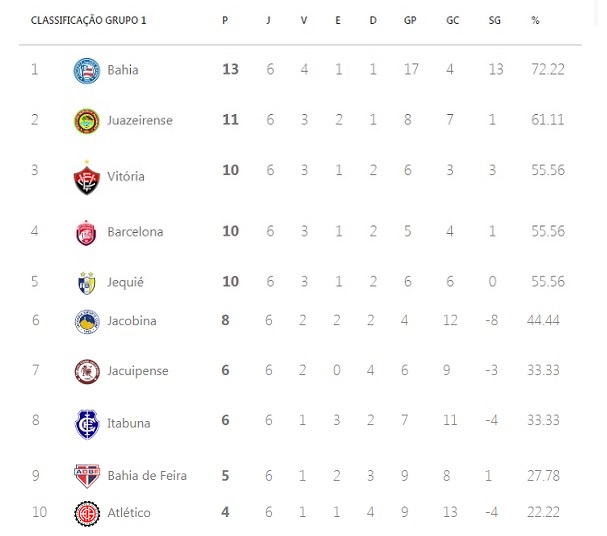Click the Jacuipense club crest icon

pos(87,372)
